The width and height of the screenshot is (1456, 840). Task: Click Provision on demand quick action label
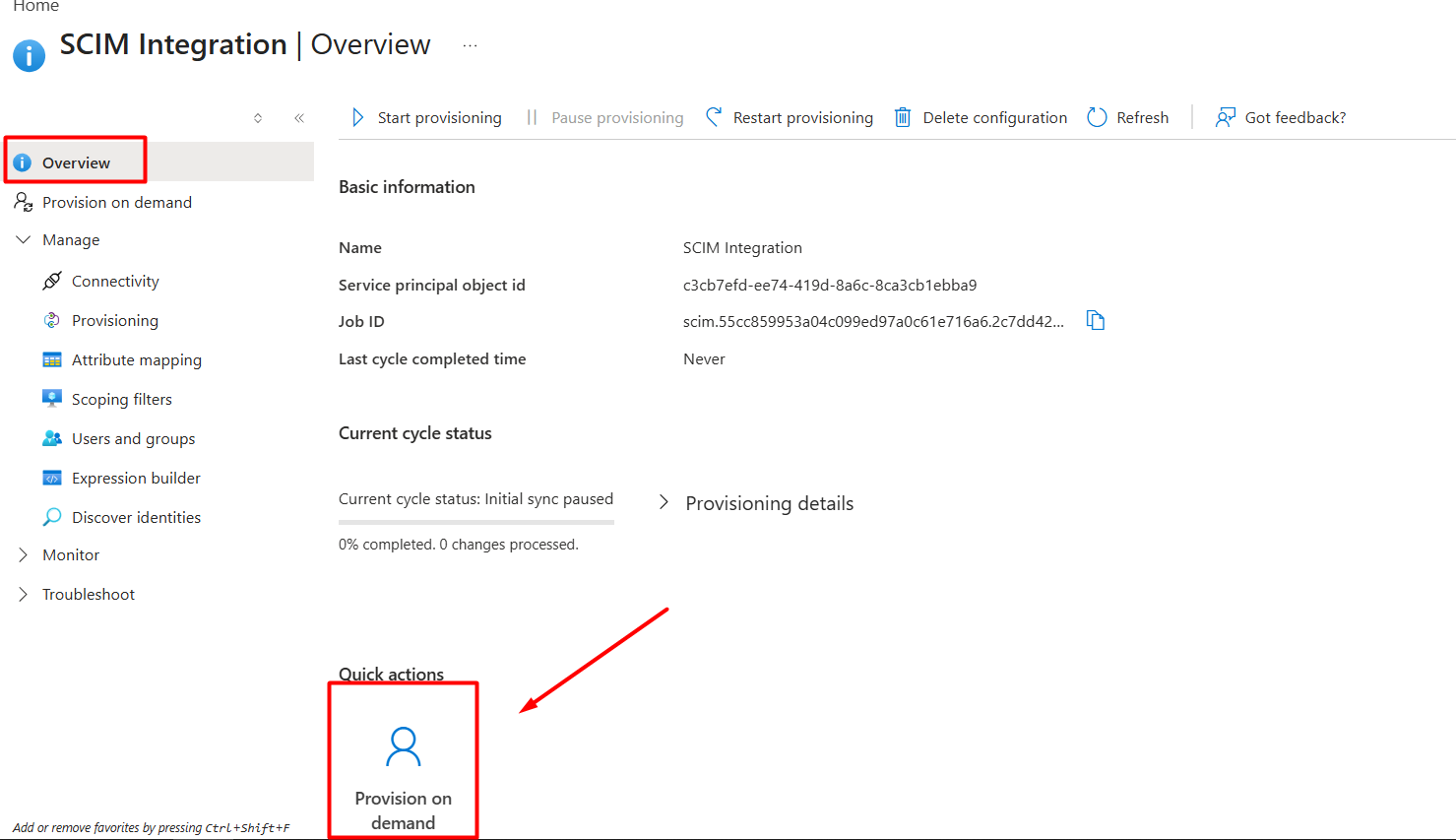pos(404,810)
